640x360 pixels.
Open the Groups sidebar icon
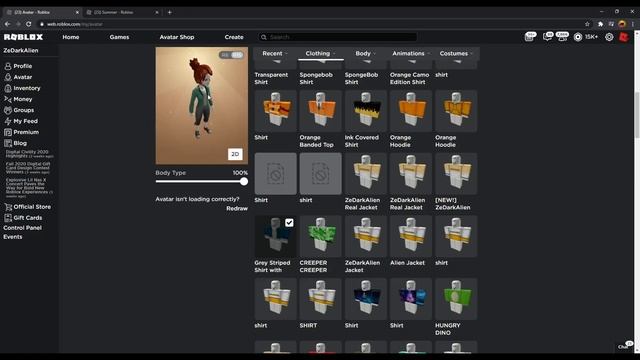(8, 110)
